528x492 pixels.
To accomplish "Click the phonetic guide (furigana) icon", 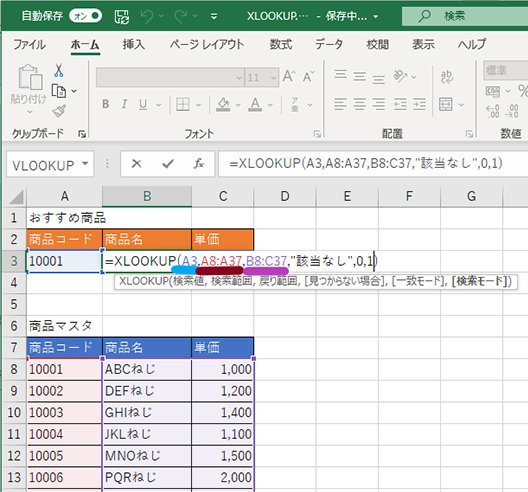I will coord(295,104).
